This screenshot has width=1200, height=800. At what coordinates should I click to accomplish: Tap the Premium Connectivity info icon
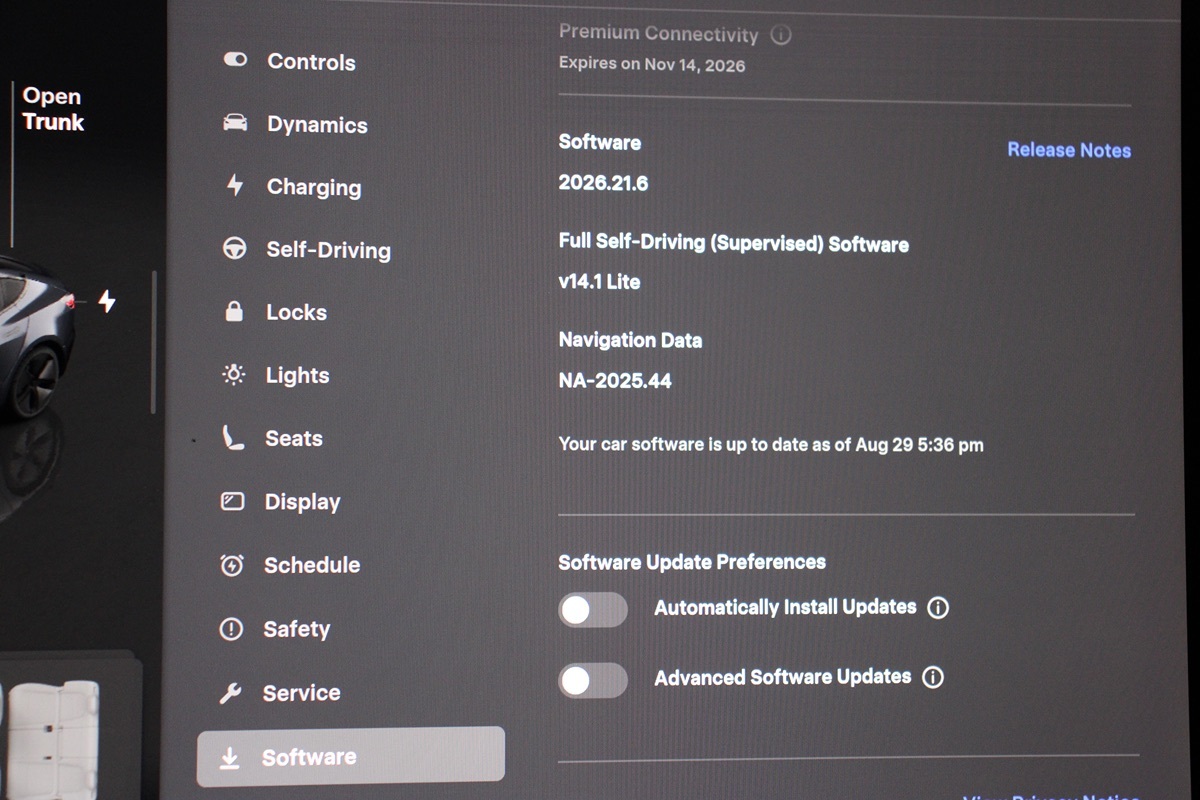point(782,35)
